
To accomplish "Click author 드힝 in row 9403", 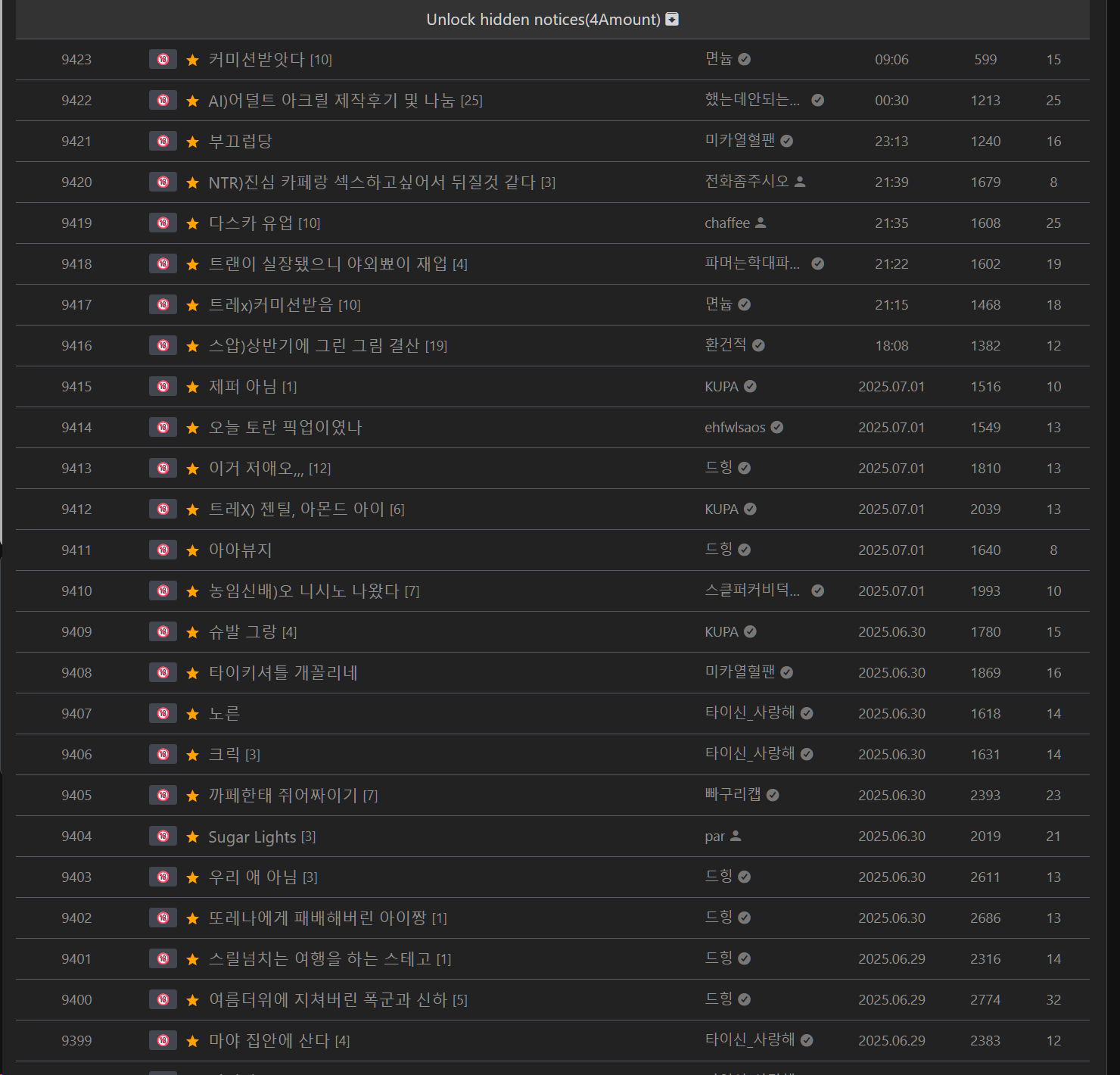I will (x=719, y=877).
